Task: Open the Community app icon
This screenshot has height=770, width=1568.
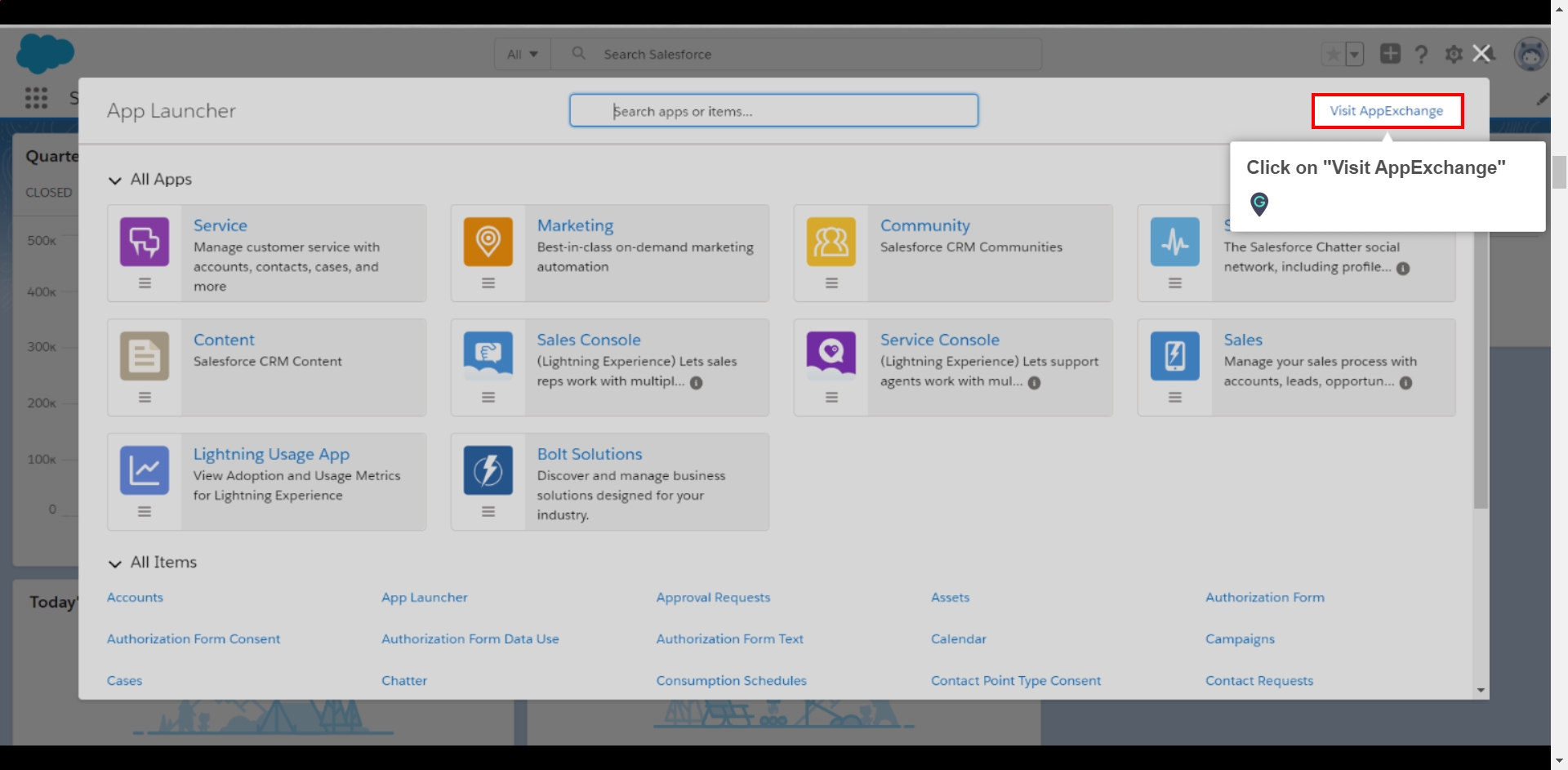Action: 831,242
